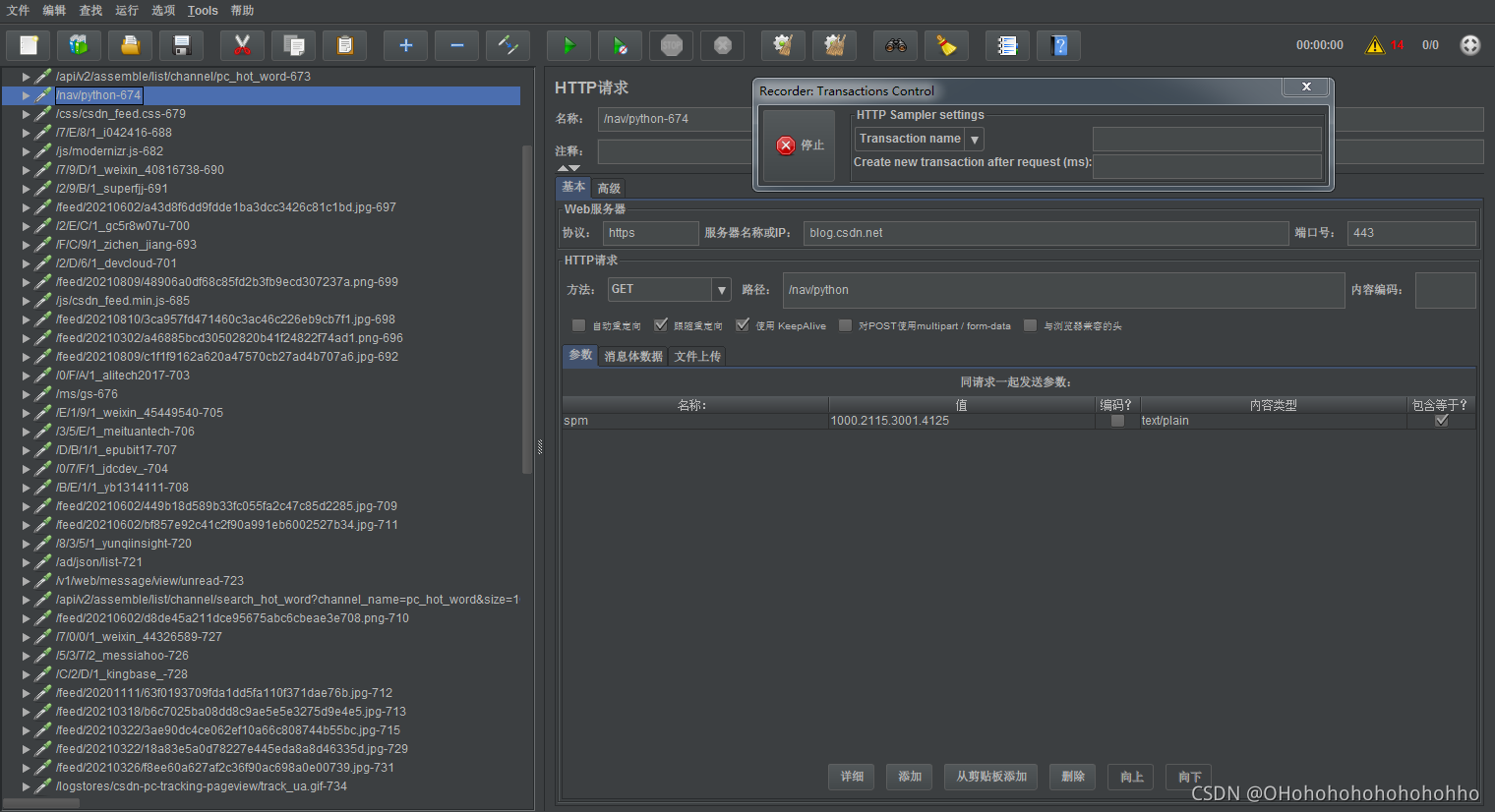Screen dimensions: 1495x812
Task: Open the 文件 menu
Action: (x=18, y=11)
